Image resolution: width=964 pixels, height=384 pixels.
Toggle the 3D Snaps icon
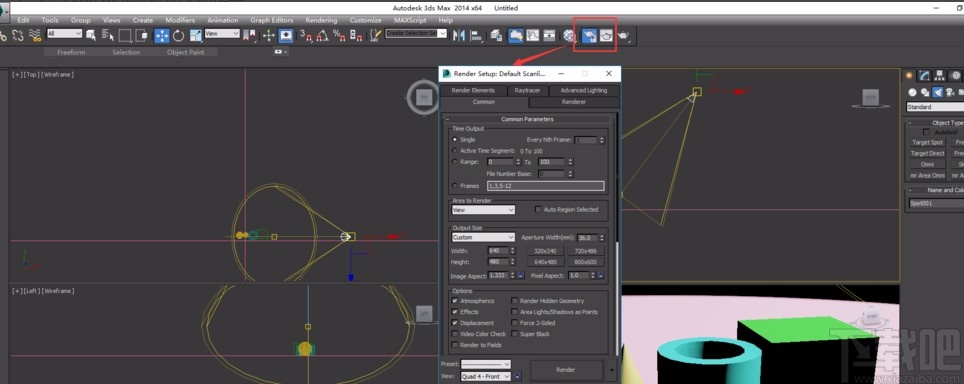click(306, 36)
